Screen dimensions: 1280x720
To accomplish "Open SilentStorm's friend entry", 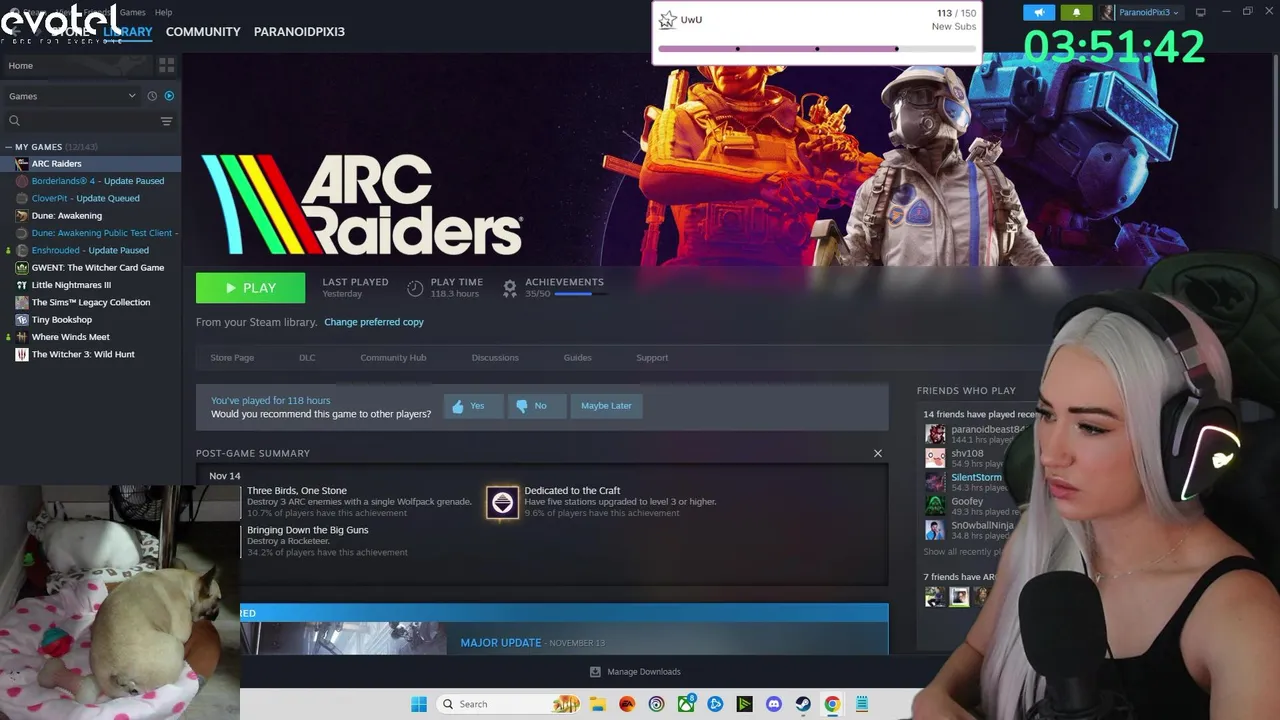I will click(x=963, y=482).
